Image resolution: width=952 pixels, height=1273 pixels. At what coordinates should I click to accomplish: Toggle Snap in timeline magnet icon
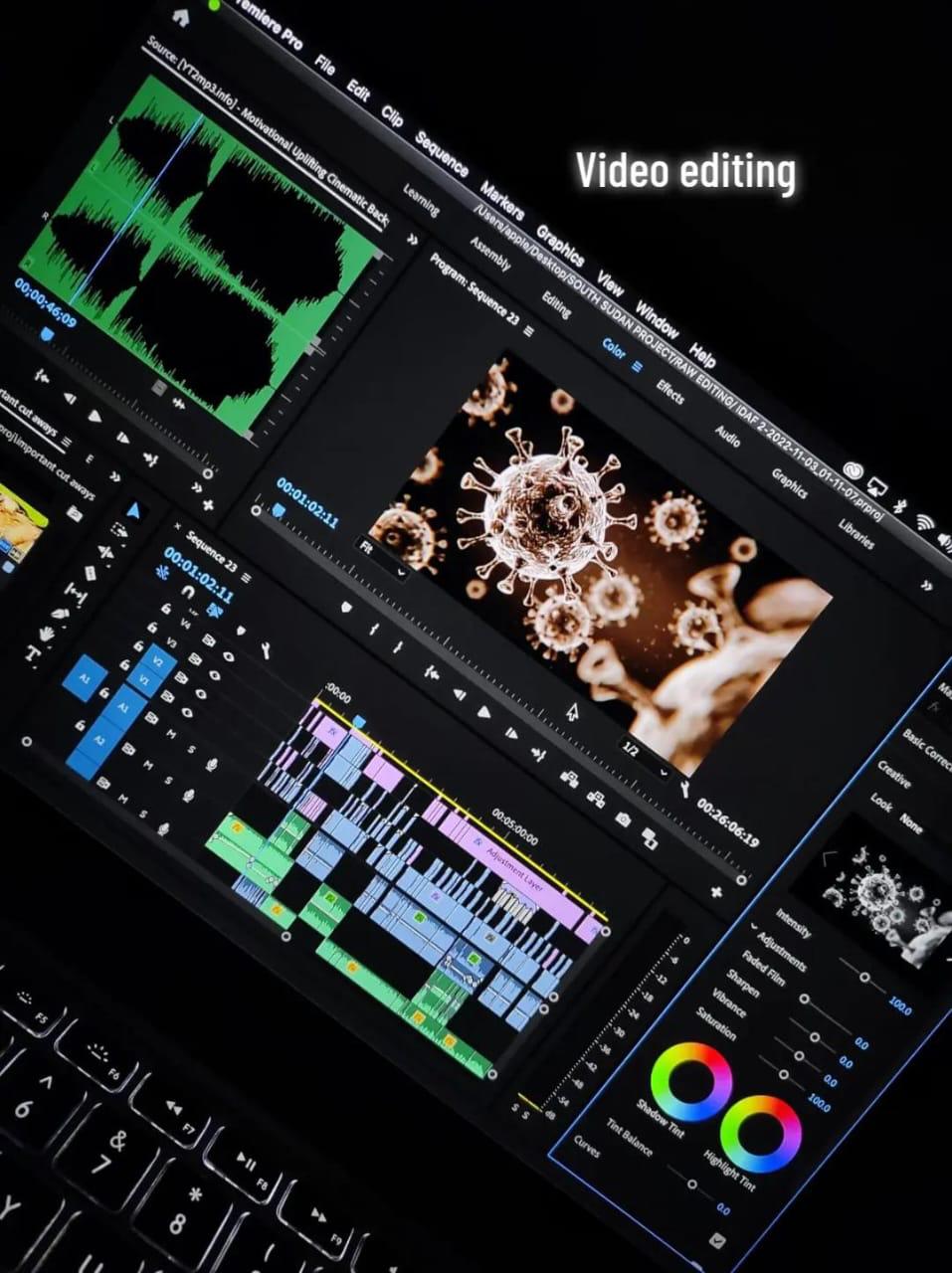tap(187, 592)
